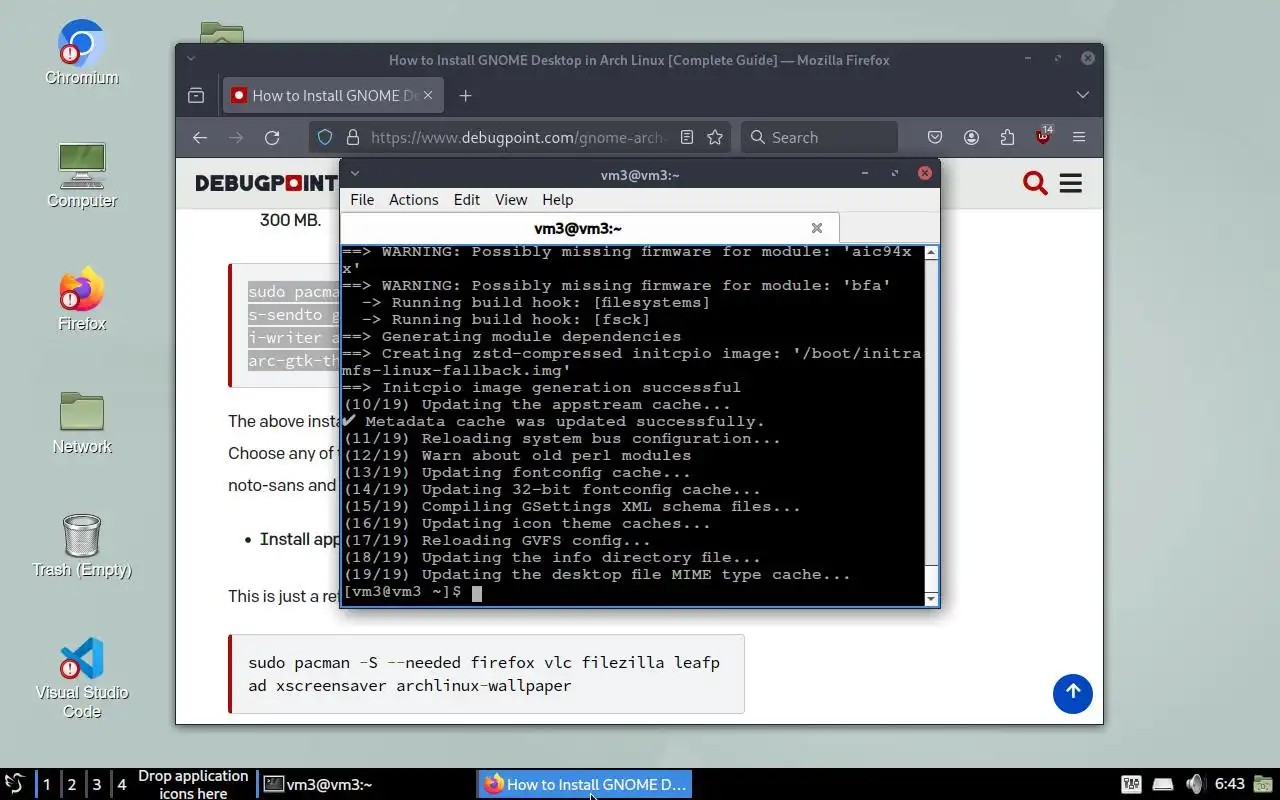Open Firefox tracking protection shield
1280x800 pixels.
click(325, 138)
